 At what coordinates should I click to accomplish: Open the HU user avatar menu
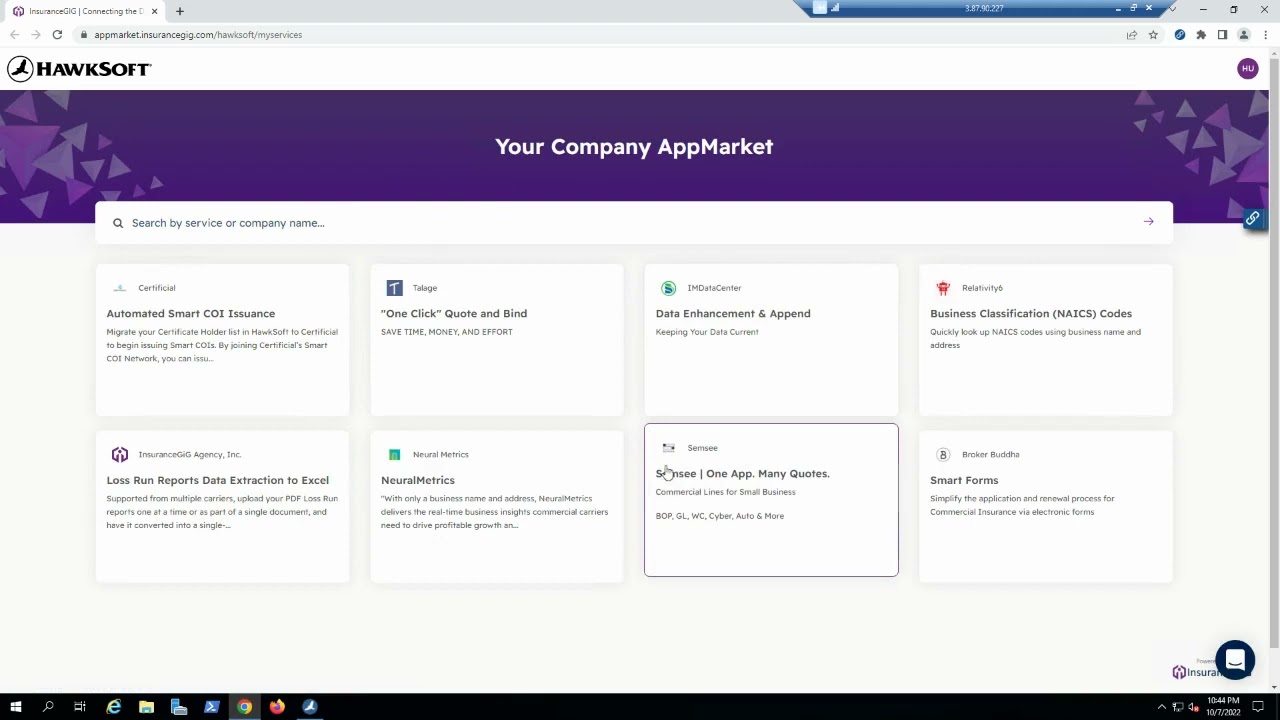[x=1247, y=69]
